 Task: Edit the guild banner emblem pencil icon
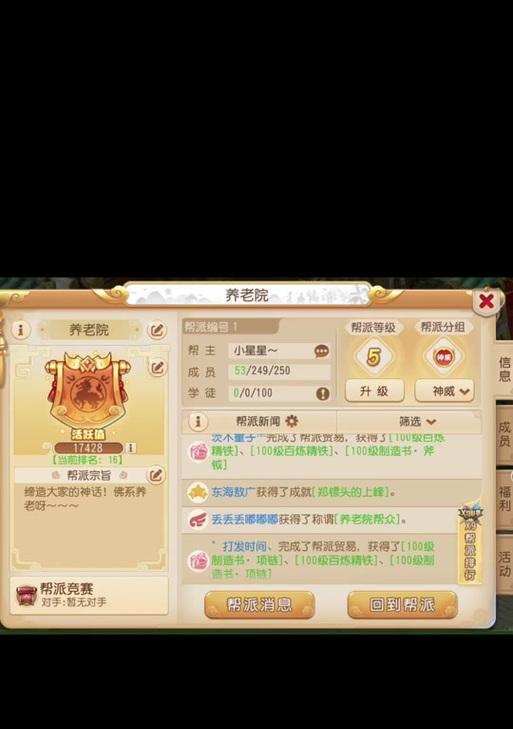(157, 368)
